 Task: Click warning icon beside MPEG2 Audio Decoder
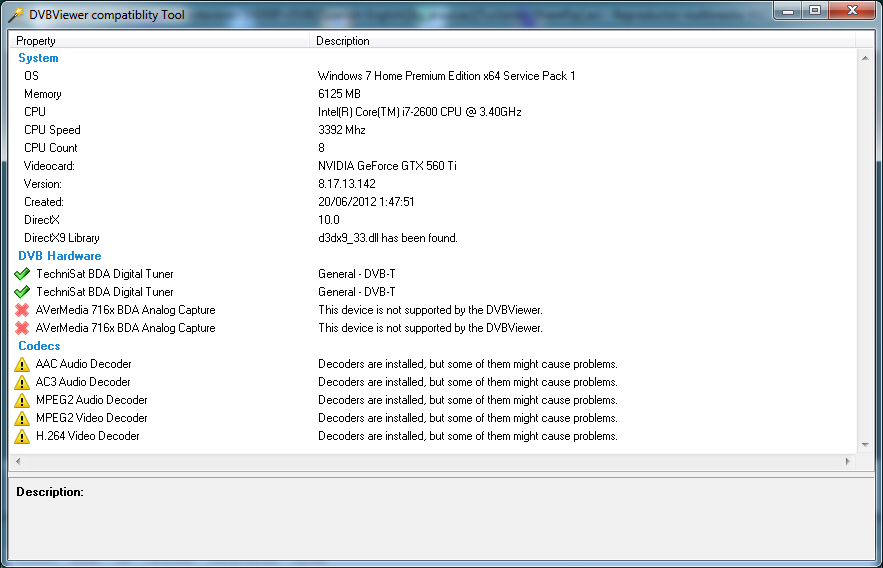tap(22, 400)
